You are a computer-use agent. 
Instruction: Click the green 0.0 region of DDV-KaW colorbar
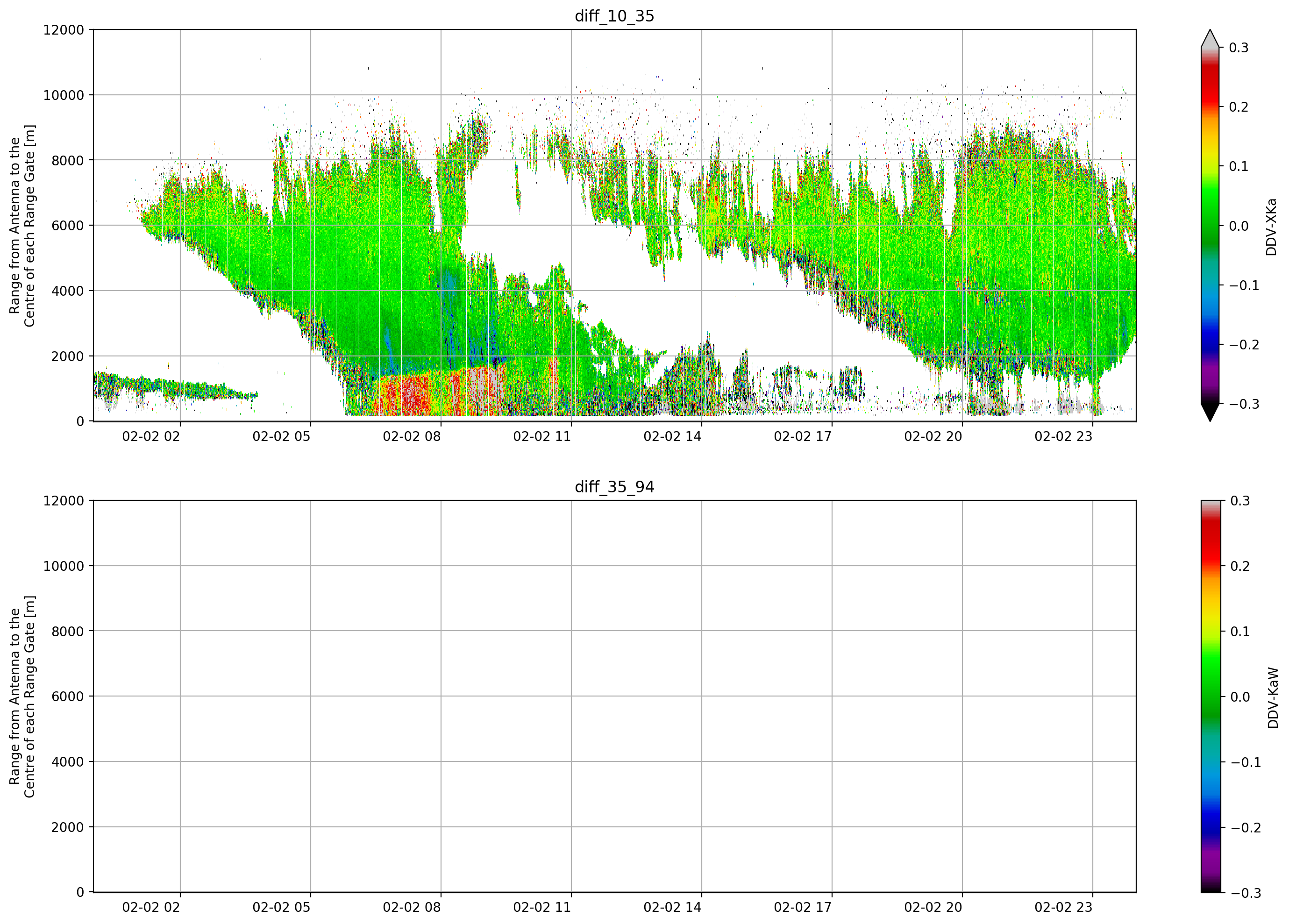coord(1211,697)
